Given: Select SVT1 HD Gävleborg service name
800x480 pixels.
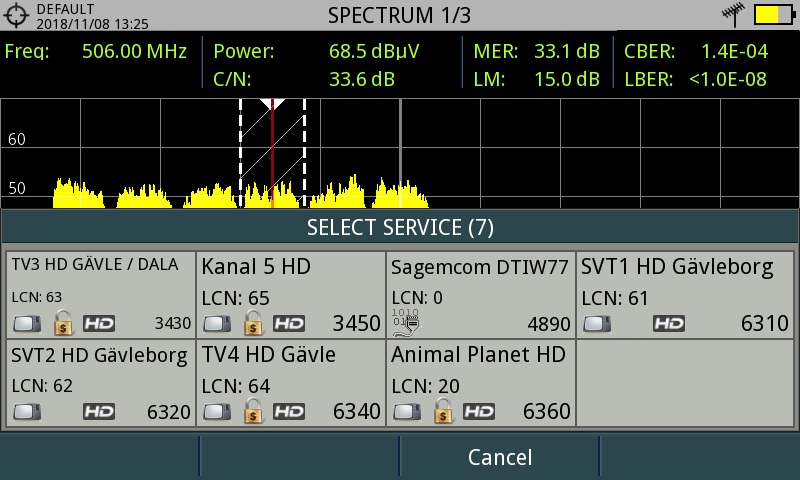Looking at the screenshot, I should (x=677, y=267).
